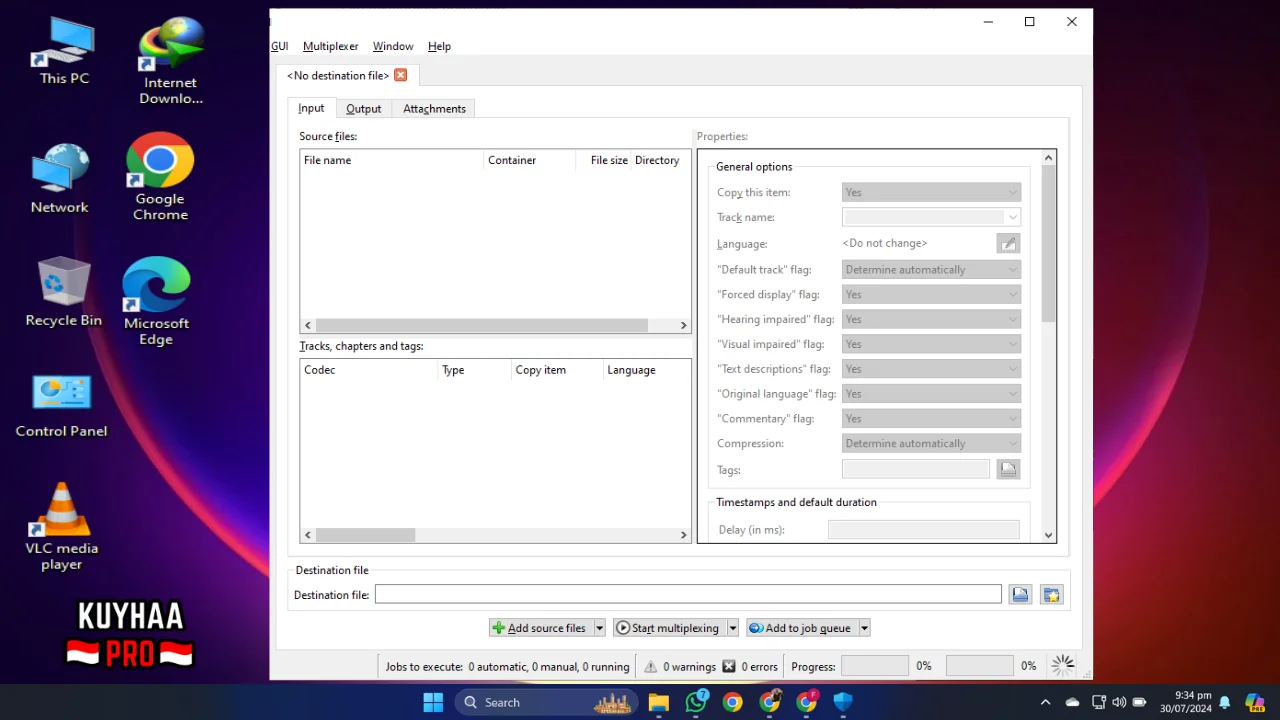Open Forced display flag dropdown

(931, 294)
